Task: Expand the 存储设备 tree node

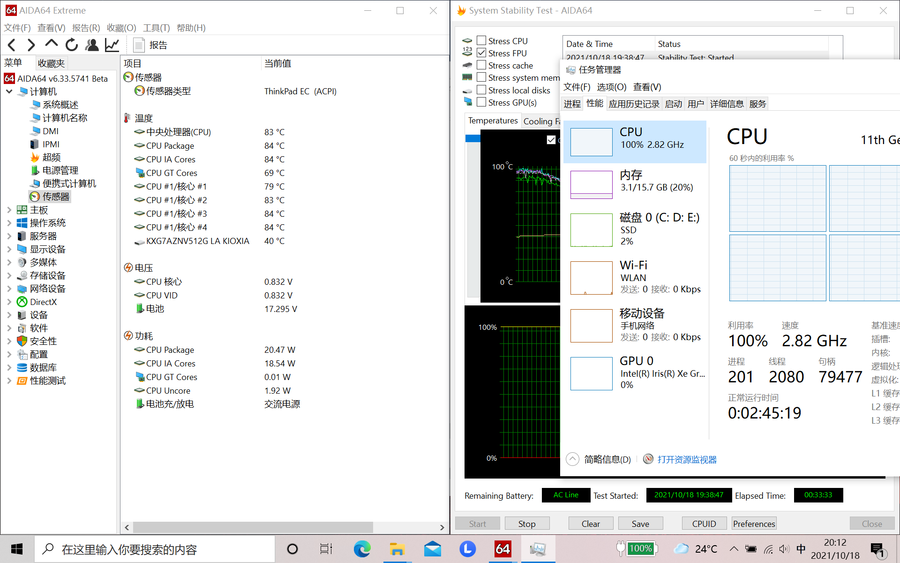Action: point(9,275)
